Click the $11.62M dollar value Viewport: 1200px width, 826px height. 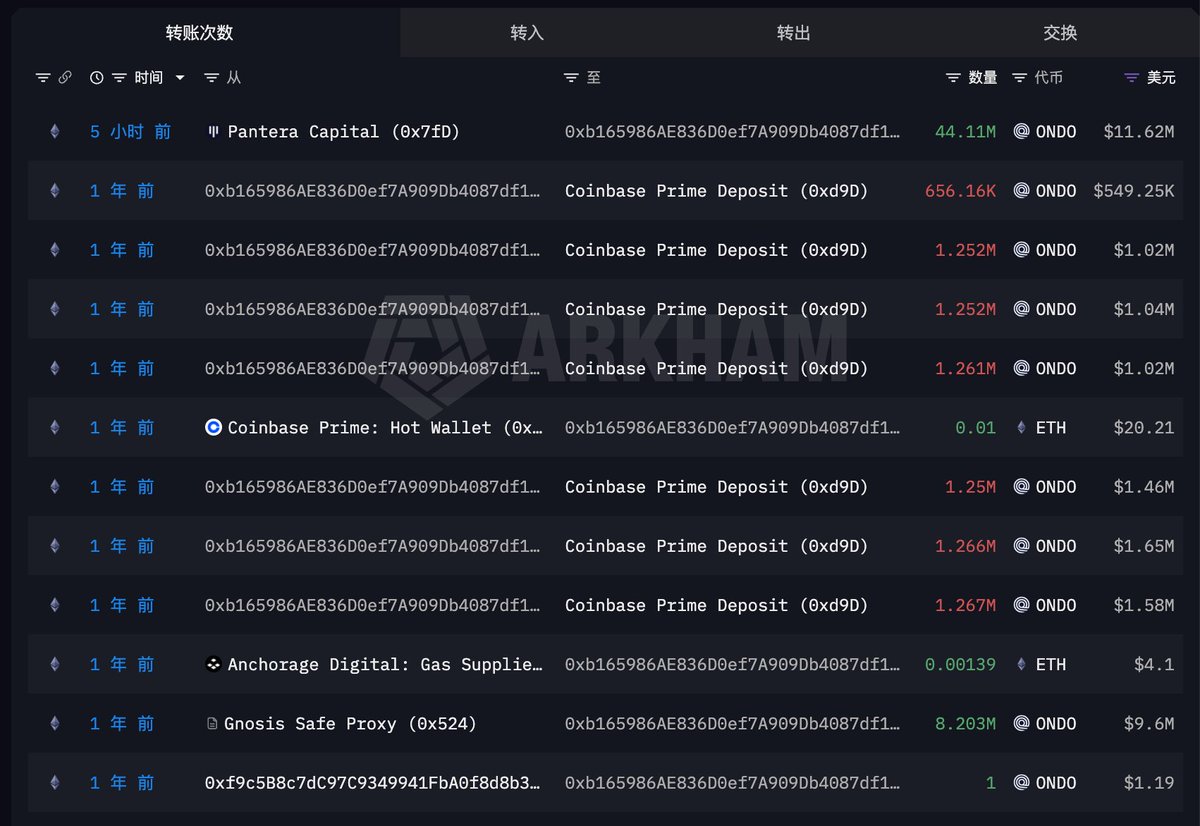[1139, 131]
